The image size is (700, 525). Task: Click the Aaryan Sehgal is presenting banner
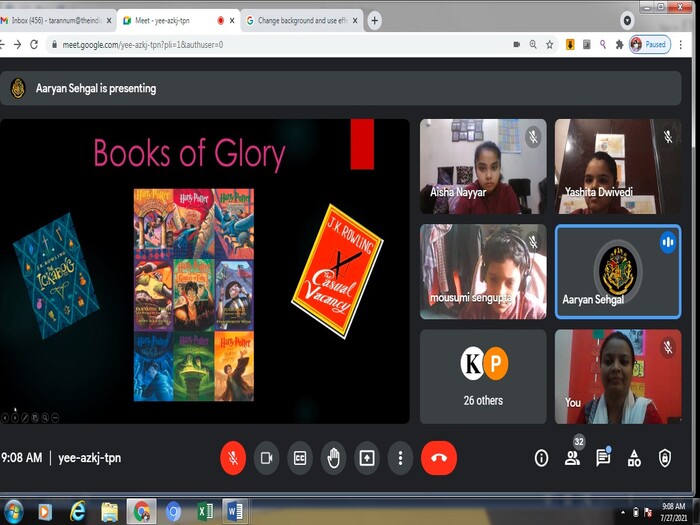[x=341, y=88]
